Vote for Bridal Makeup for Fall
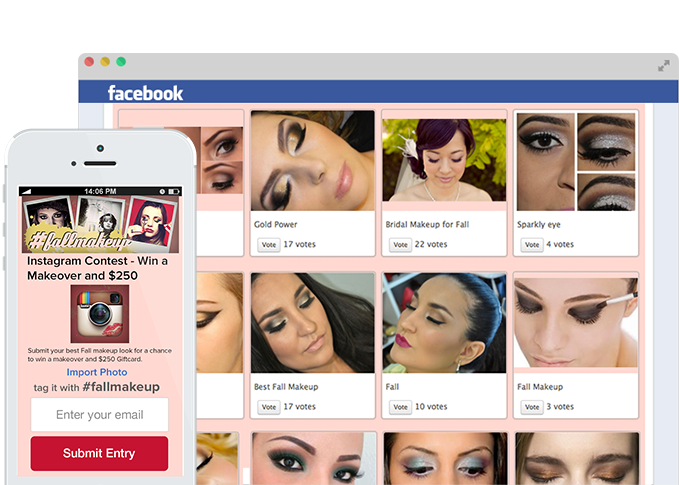Viewport: 679px width, 485px height. point(400,245)
